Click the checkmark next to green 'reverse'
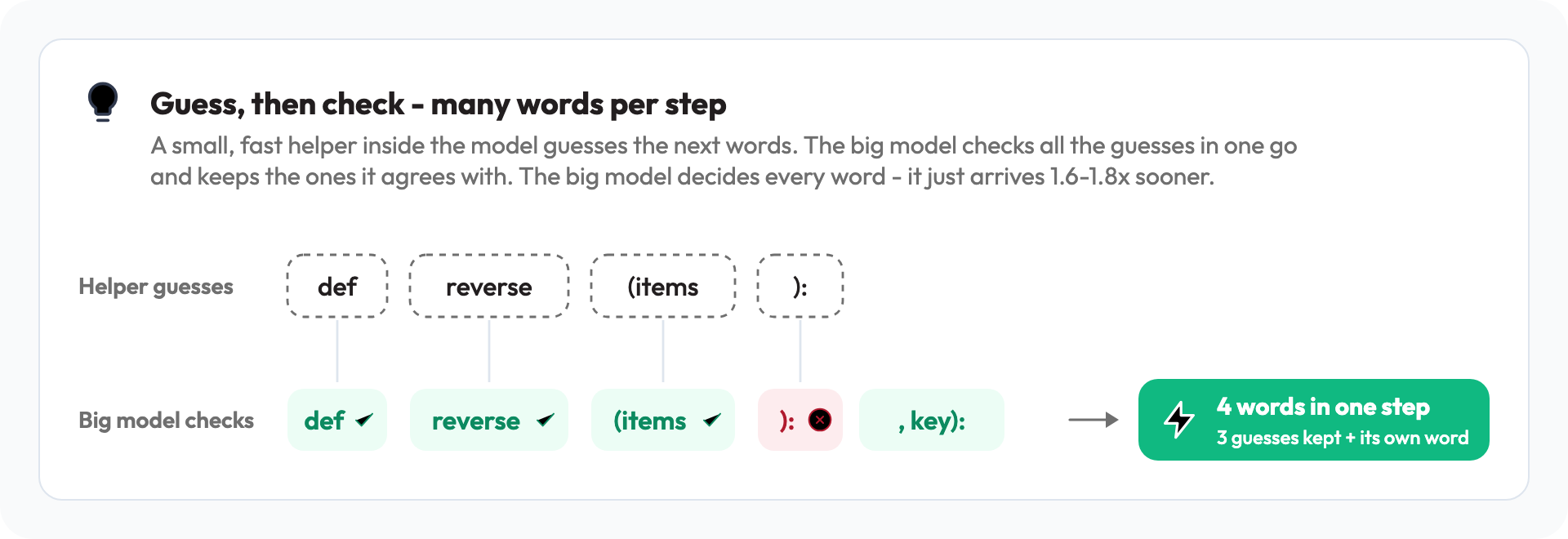The image size is (1568, 539). (x=546, y=420)
